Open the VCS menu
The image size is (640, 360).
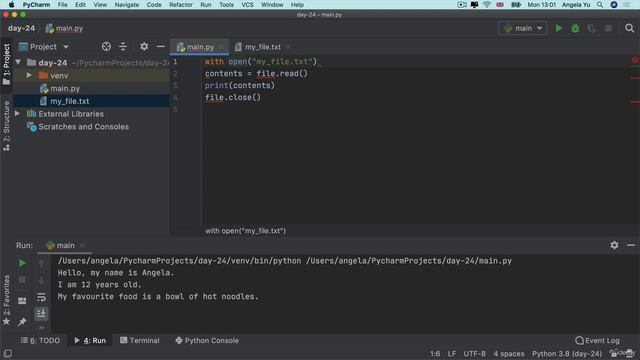pos(247,5)
